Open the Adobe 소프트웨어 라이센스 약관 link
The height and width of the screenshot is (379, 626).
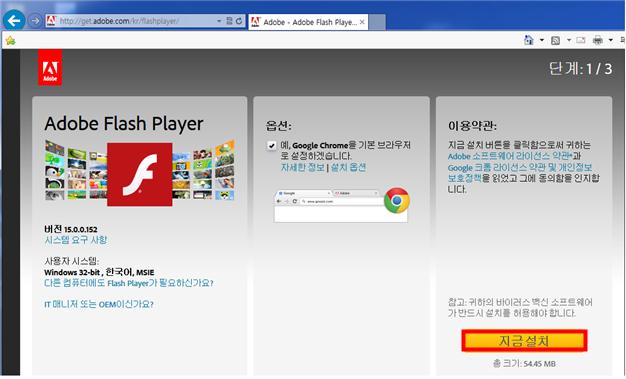pyautogui.click(x=510, y=156)
